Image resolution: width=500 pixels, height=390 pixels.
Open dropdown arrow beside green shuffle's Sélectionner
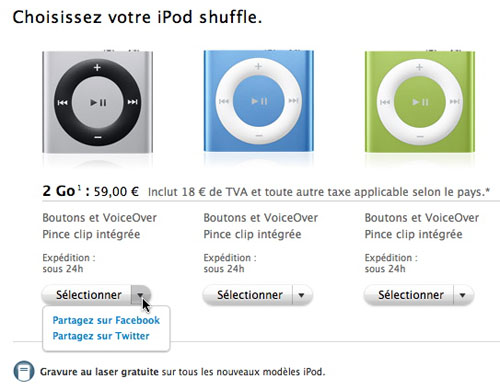click(x=463, y=295)
